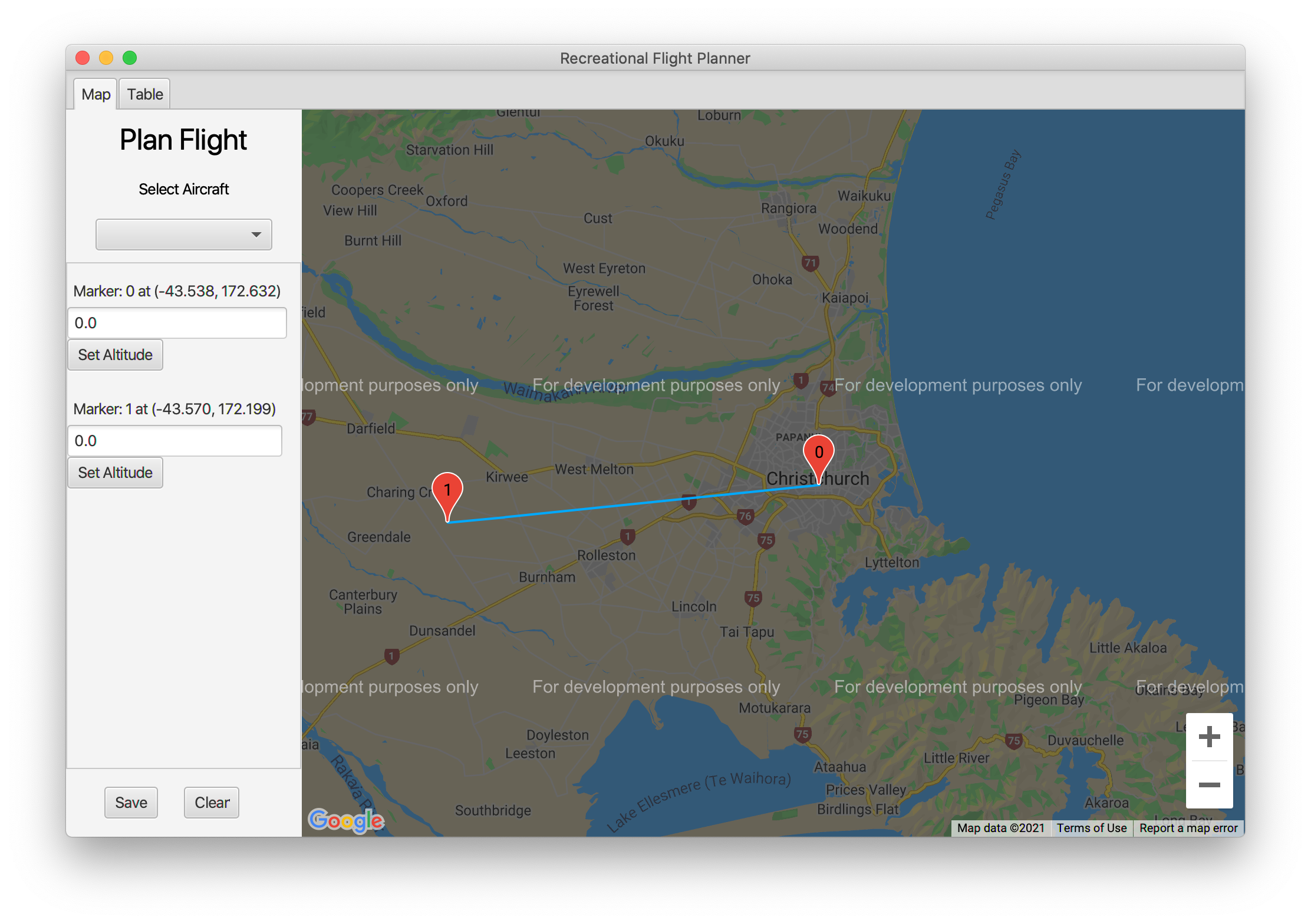Click the Select Aircraft label
The image size is (1311, 924).
(183, 189)
